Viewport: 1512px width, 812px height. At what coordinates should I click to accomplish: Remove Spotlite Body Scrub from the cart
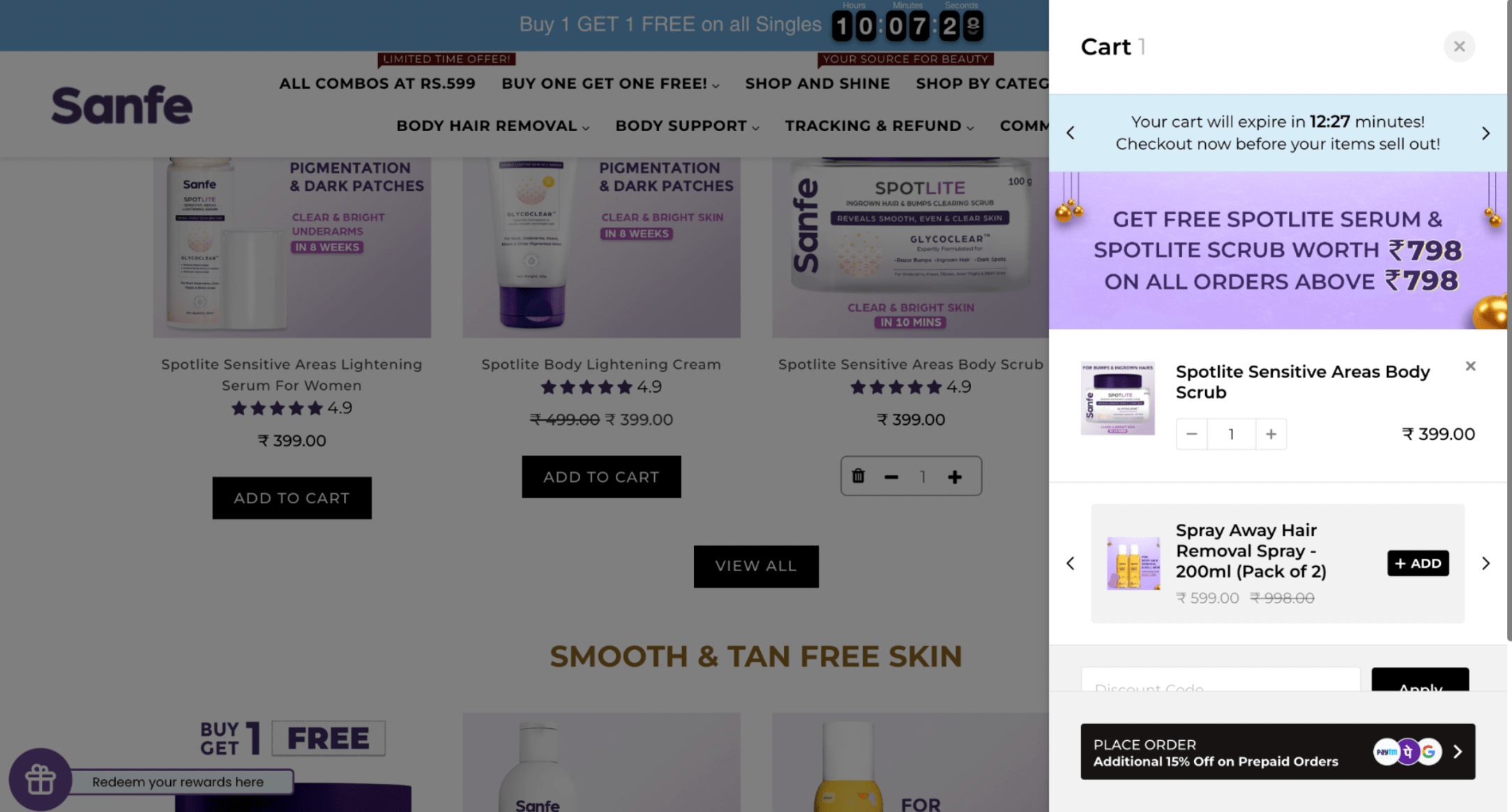click(x=1470, y=366)
